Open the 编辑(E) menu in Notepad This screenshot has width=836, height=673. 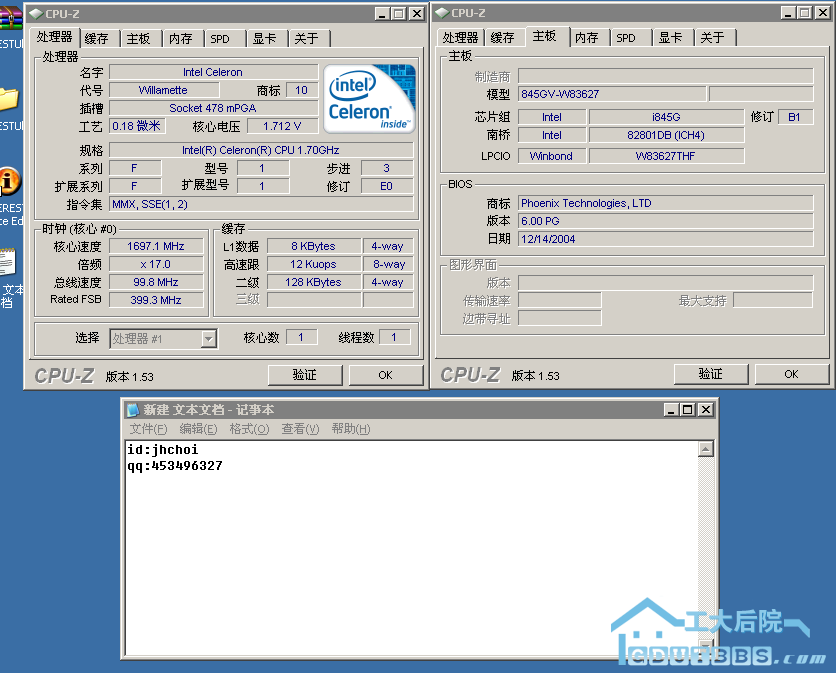pyautogui.click(x=198, y=429)
